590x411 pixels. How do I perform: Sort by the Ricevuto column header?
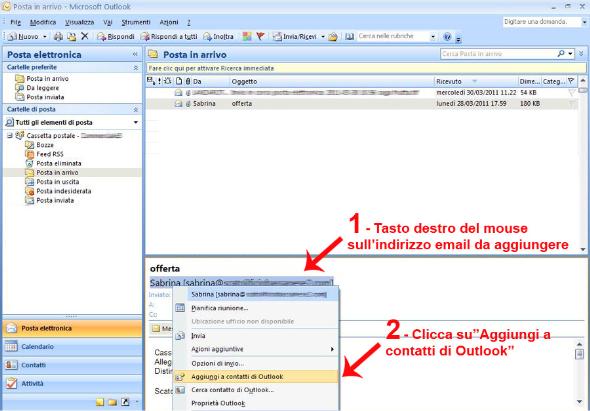pyautogui.click(x=476, y=81)
